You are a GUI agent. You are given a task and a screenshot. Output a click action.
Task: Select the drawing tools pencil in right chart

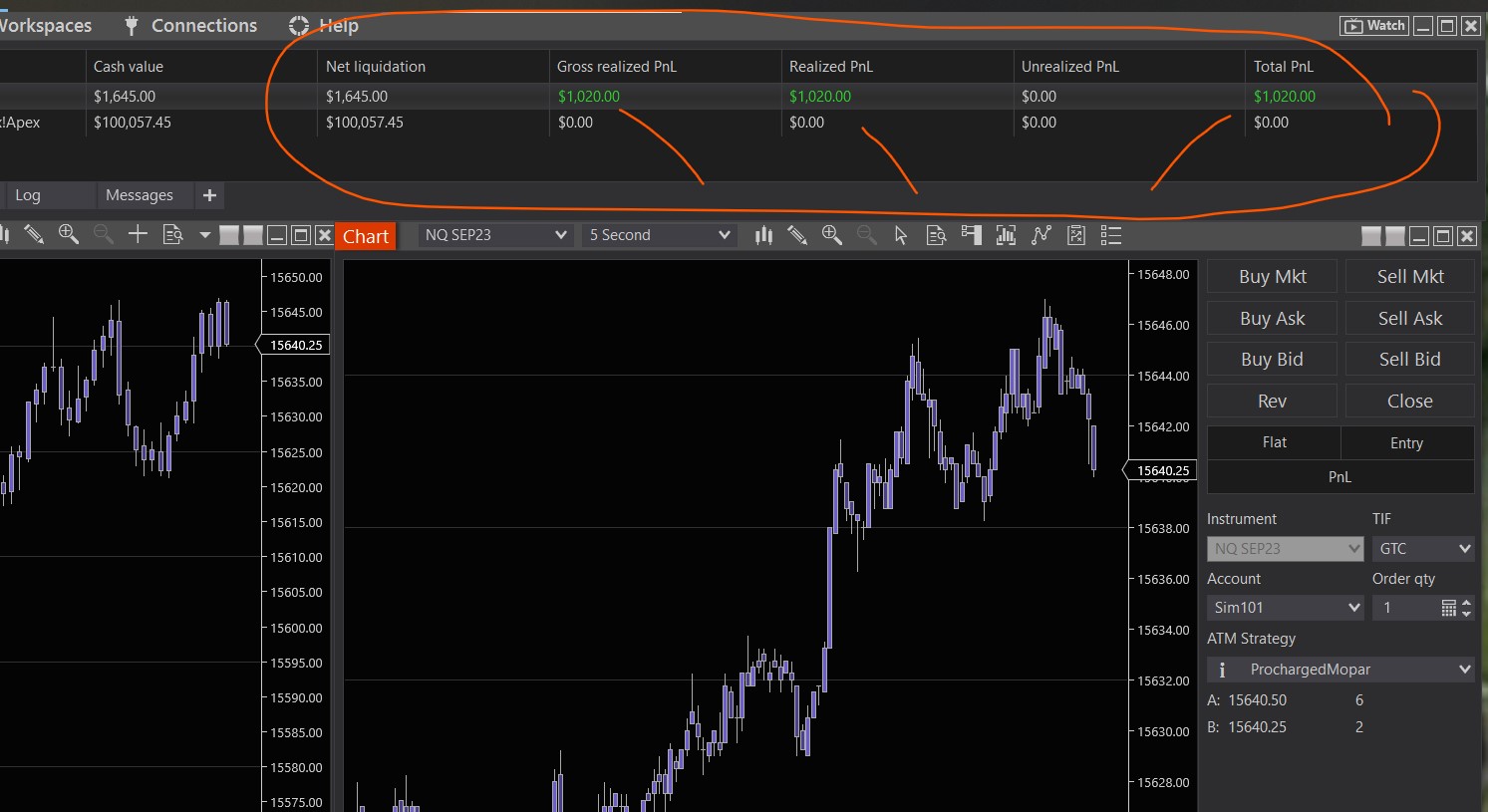click(797, 235)
